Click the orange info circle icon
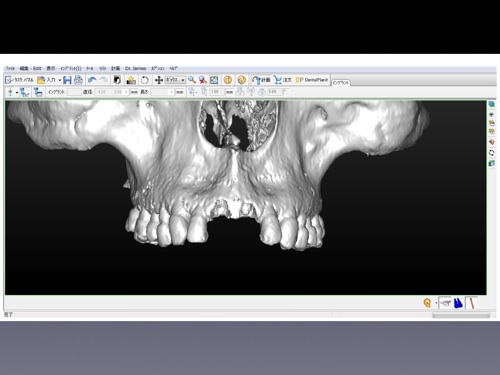The width and height of the screenshot is (500, 375). coord(228,80)
